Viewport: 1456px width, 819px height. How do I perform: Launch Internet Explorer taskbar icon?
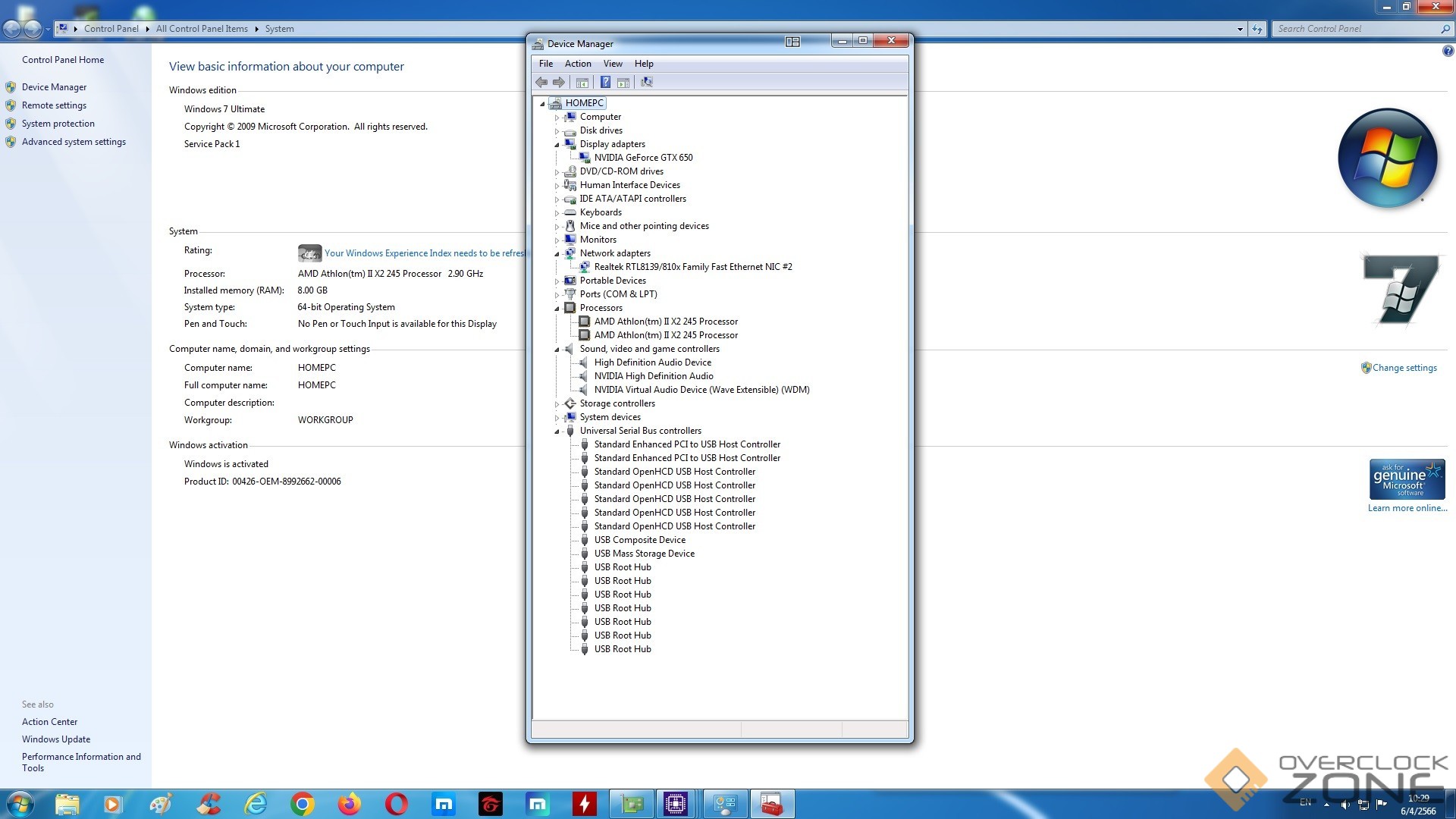256,804
